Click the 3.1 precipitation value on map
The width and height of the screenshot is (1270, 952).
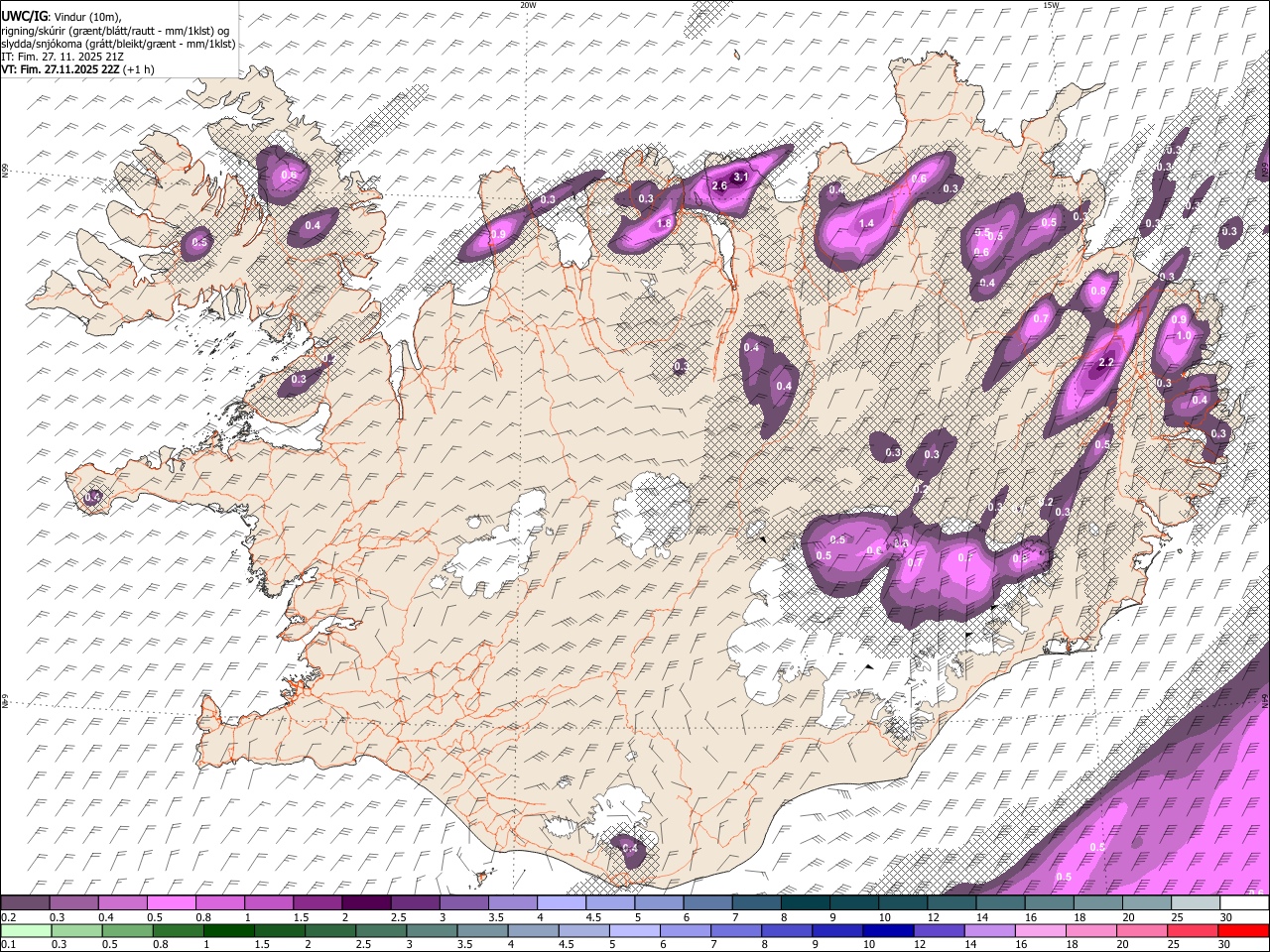740,177
